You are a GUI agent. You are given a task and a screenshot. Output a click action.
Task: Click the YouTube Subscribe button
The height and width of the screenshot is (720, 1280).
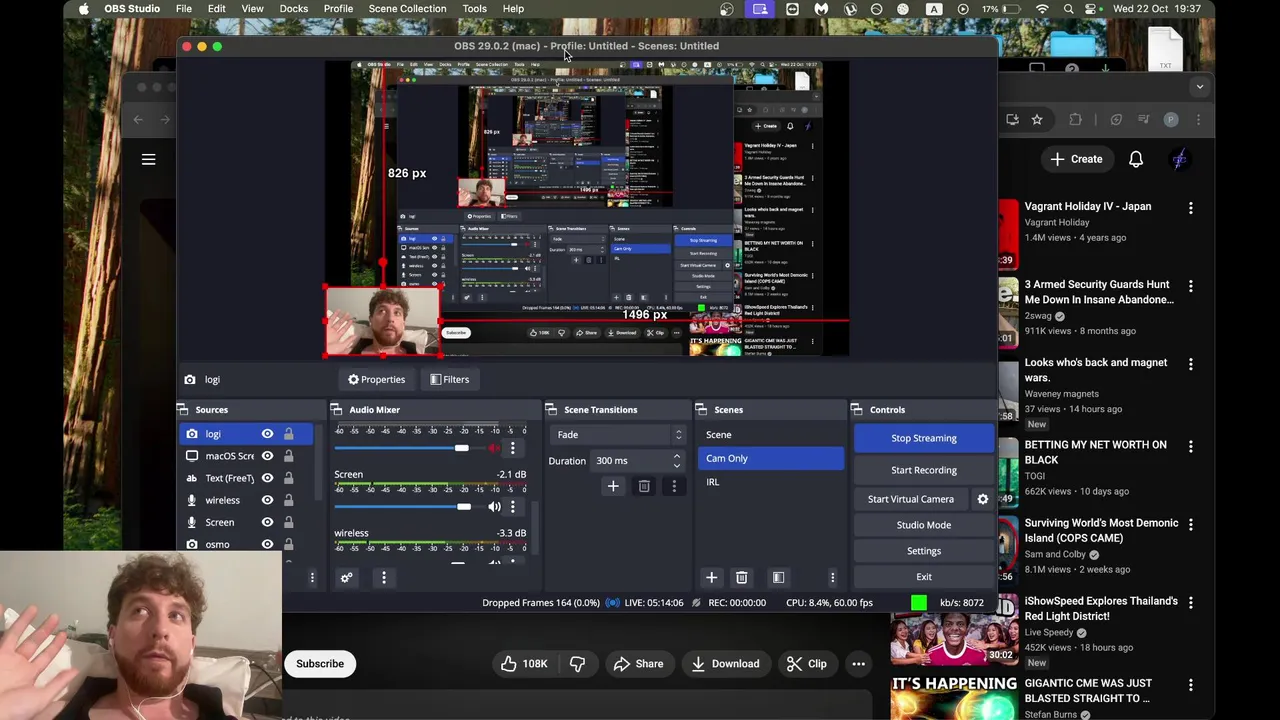[320, 664]
